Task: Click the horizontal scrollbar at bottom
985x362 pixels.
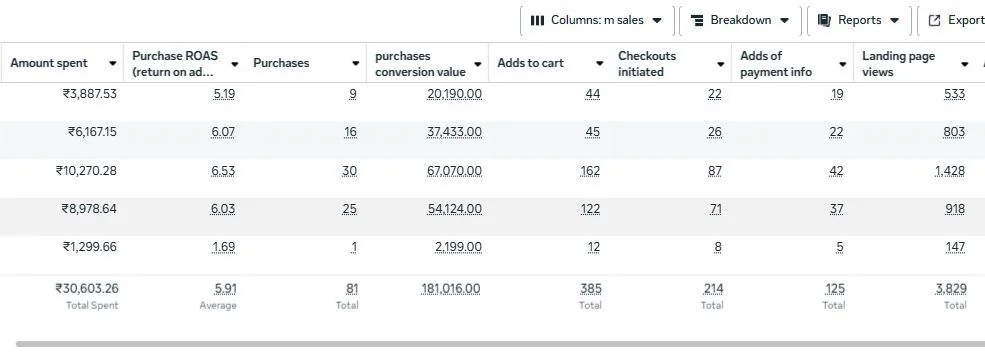Action: [500, 344]
